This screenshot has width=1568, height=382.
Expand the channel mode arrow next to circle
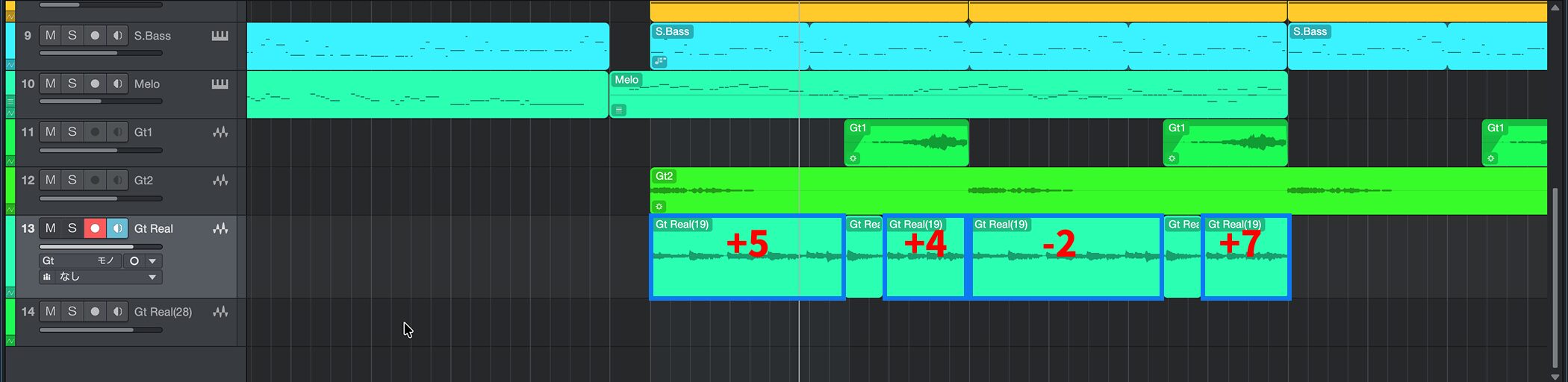point(152,261)
